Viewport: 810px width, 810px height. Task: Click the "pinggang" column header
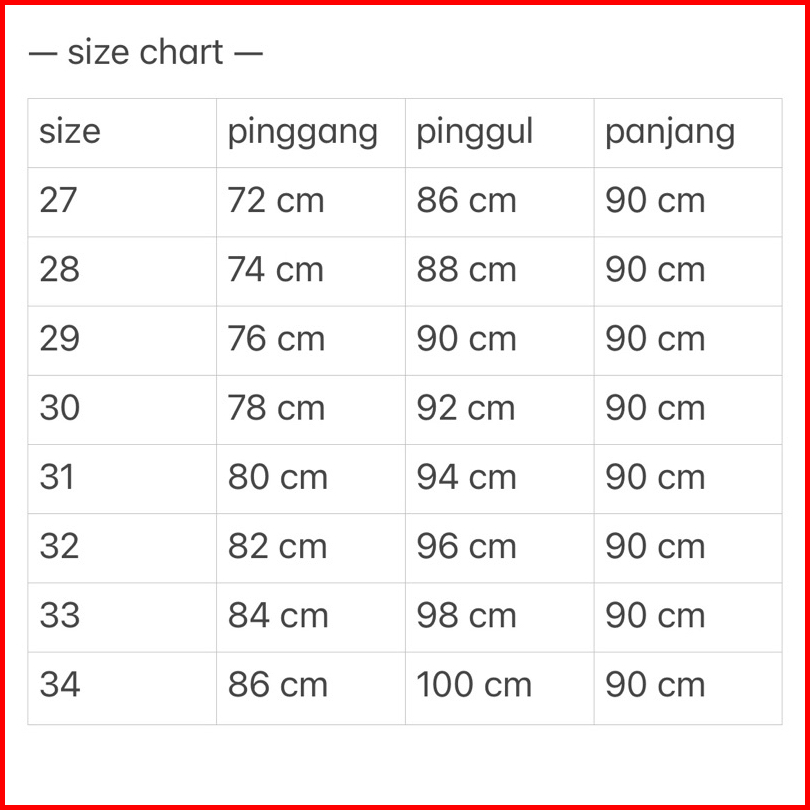(x=303, y=132)
